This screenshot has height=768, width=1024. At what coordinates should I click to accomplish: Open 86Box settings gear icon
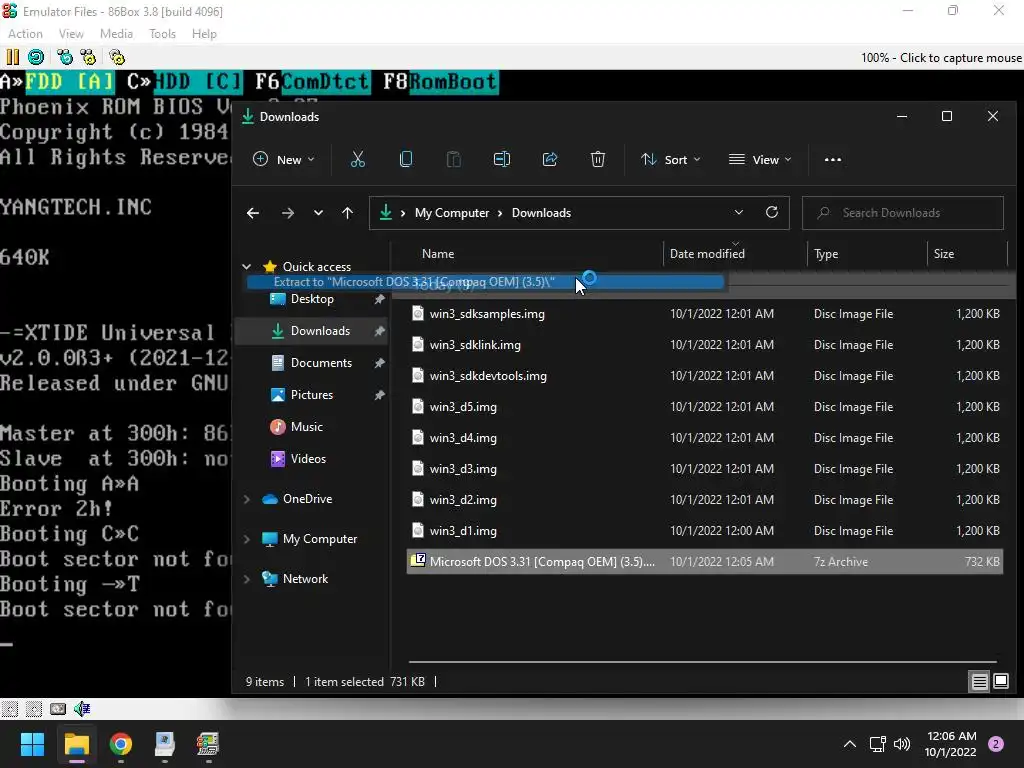tap(117, 57)
